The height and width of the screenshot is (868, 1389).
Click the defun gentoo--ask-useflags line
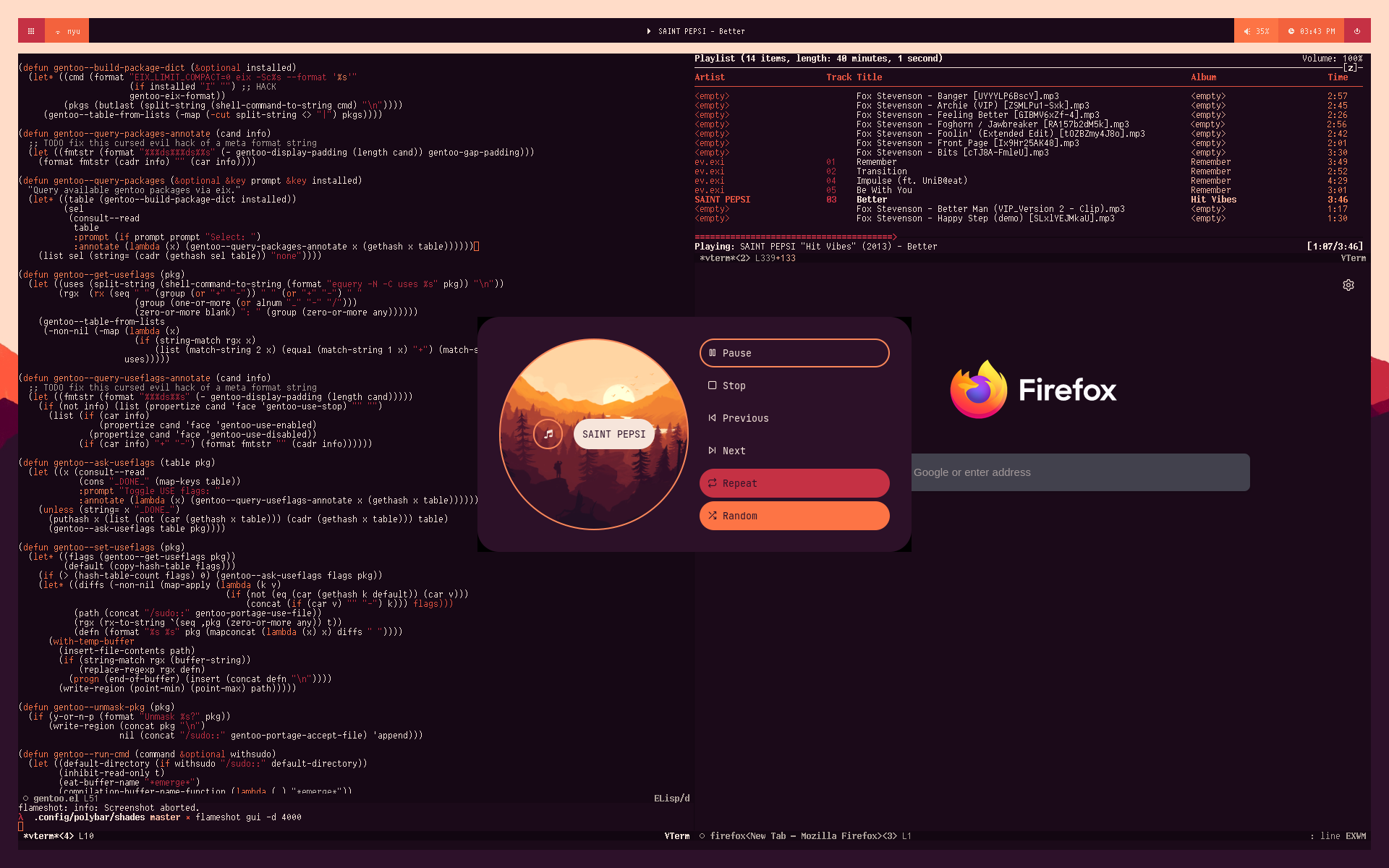click(x=116, y=463)
